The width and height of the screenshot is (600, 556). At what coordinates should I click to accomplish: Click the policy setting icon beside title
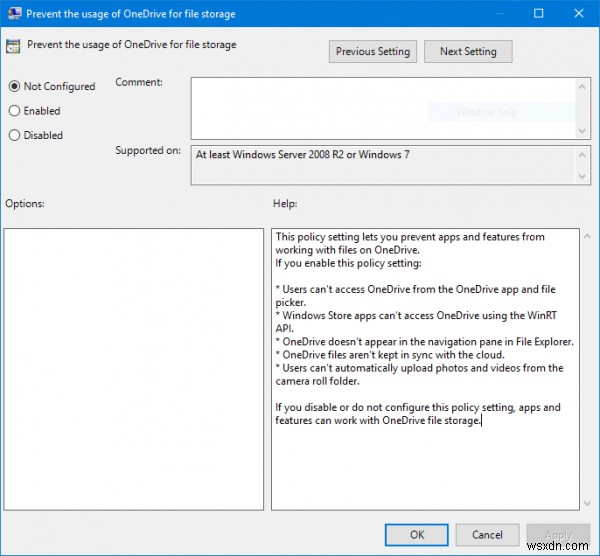point(13,46)
